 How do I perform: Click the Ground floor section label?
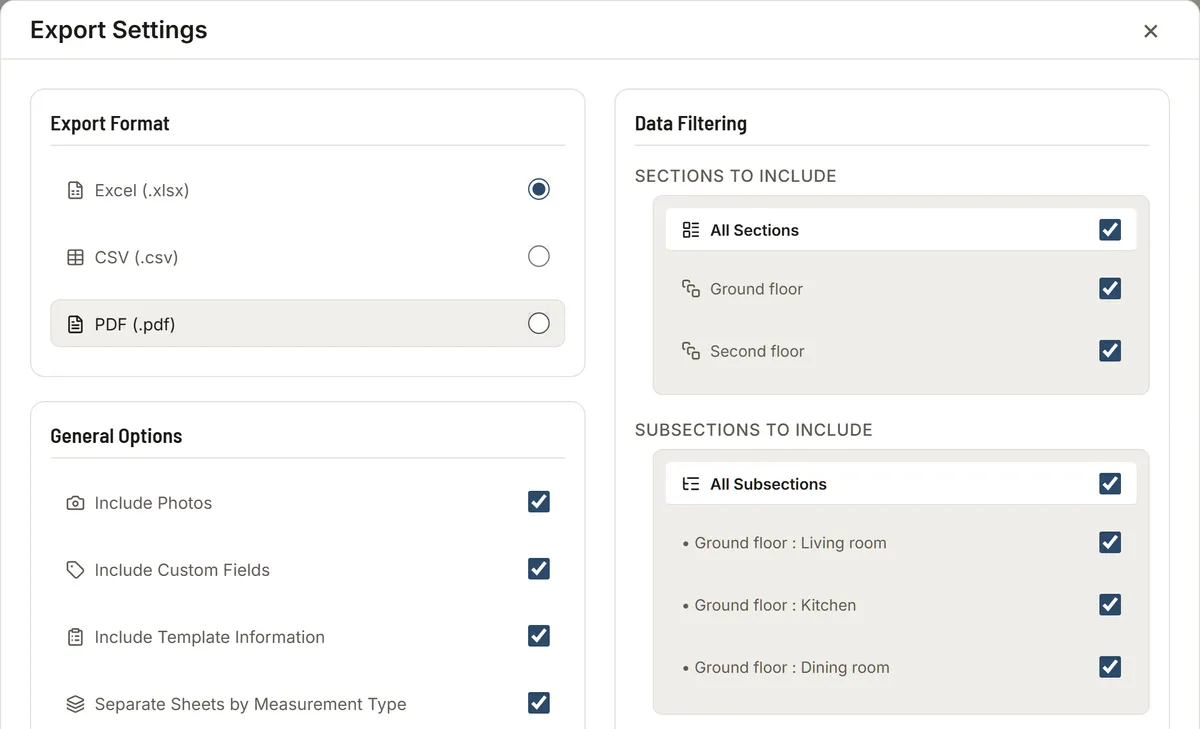click(757, 289)
